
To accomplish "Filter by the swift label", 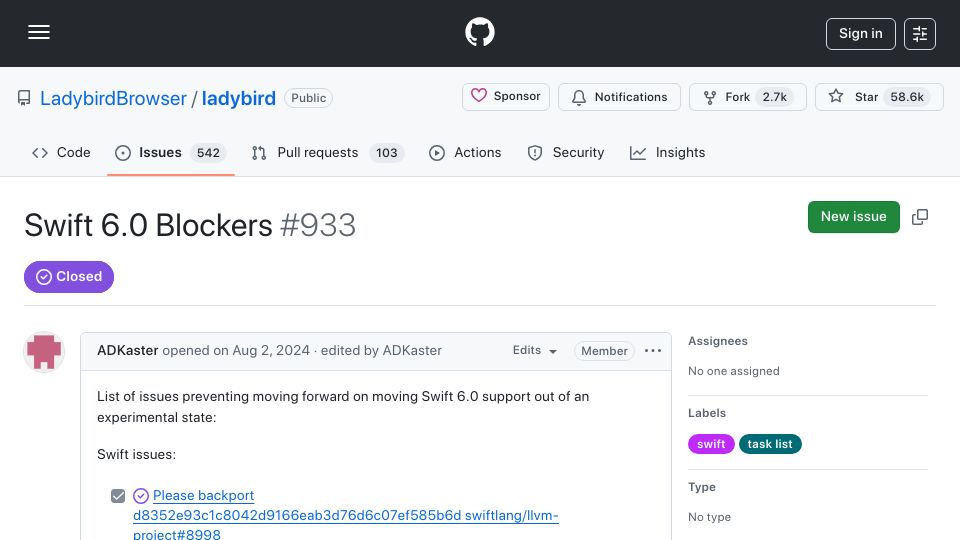I will click(x=711, y=444).
